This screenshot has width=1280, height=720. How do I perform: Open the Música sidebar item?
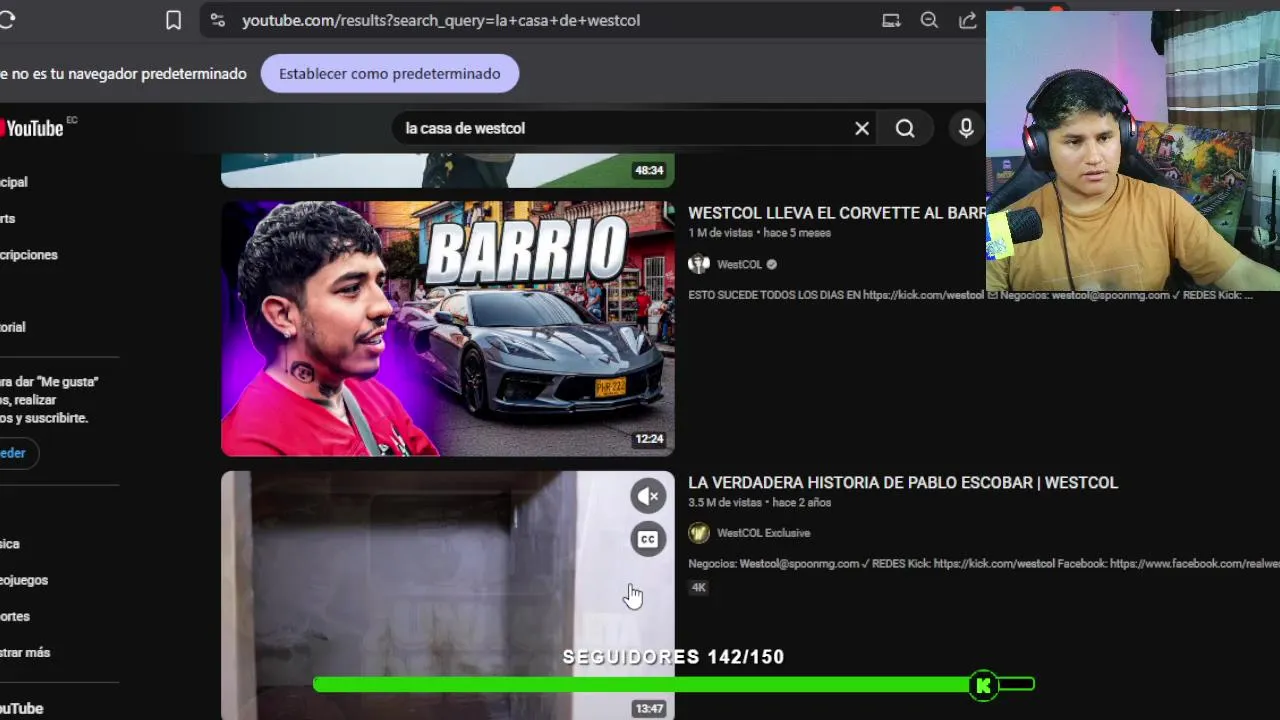point(10,544)
